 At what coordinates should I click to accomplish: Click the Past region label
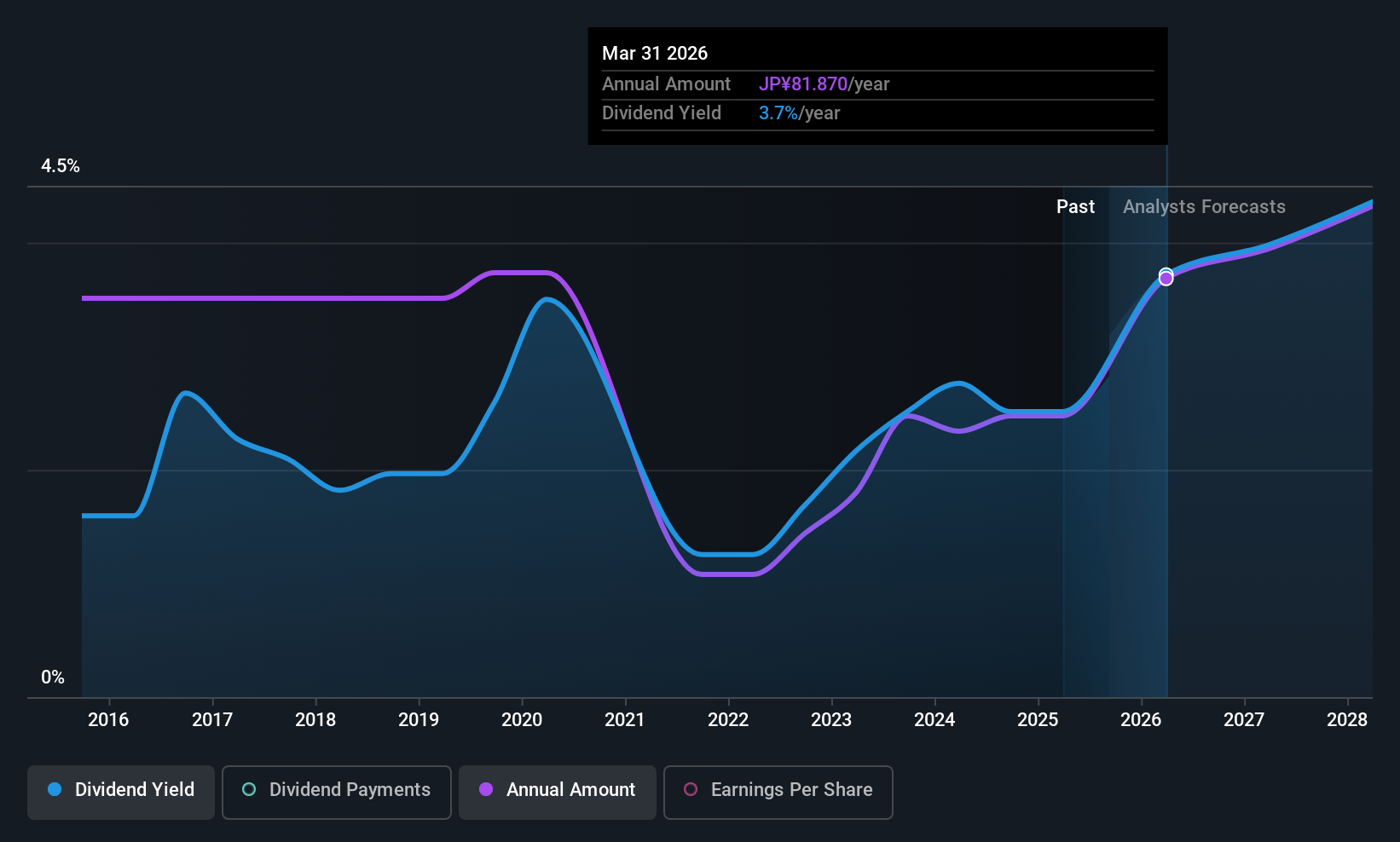[1075, 207]
